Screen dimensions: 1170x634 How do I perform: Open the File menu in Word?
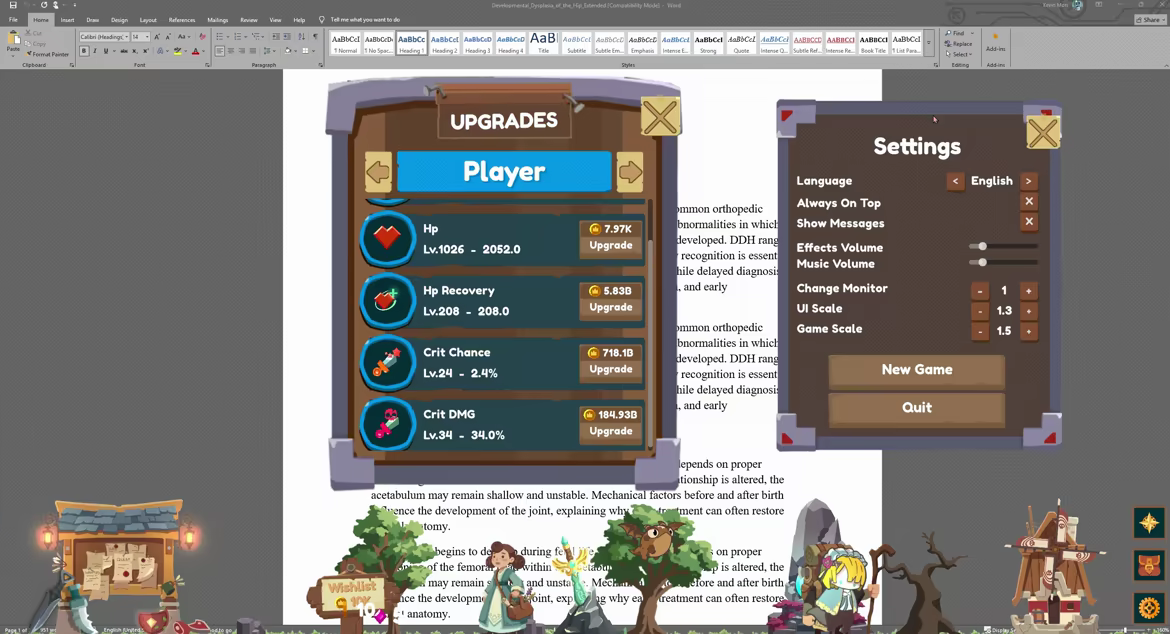click(13, 20)
